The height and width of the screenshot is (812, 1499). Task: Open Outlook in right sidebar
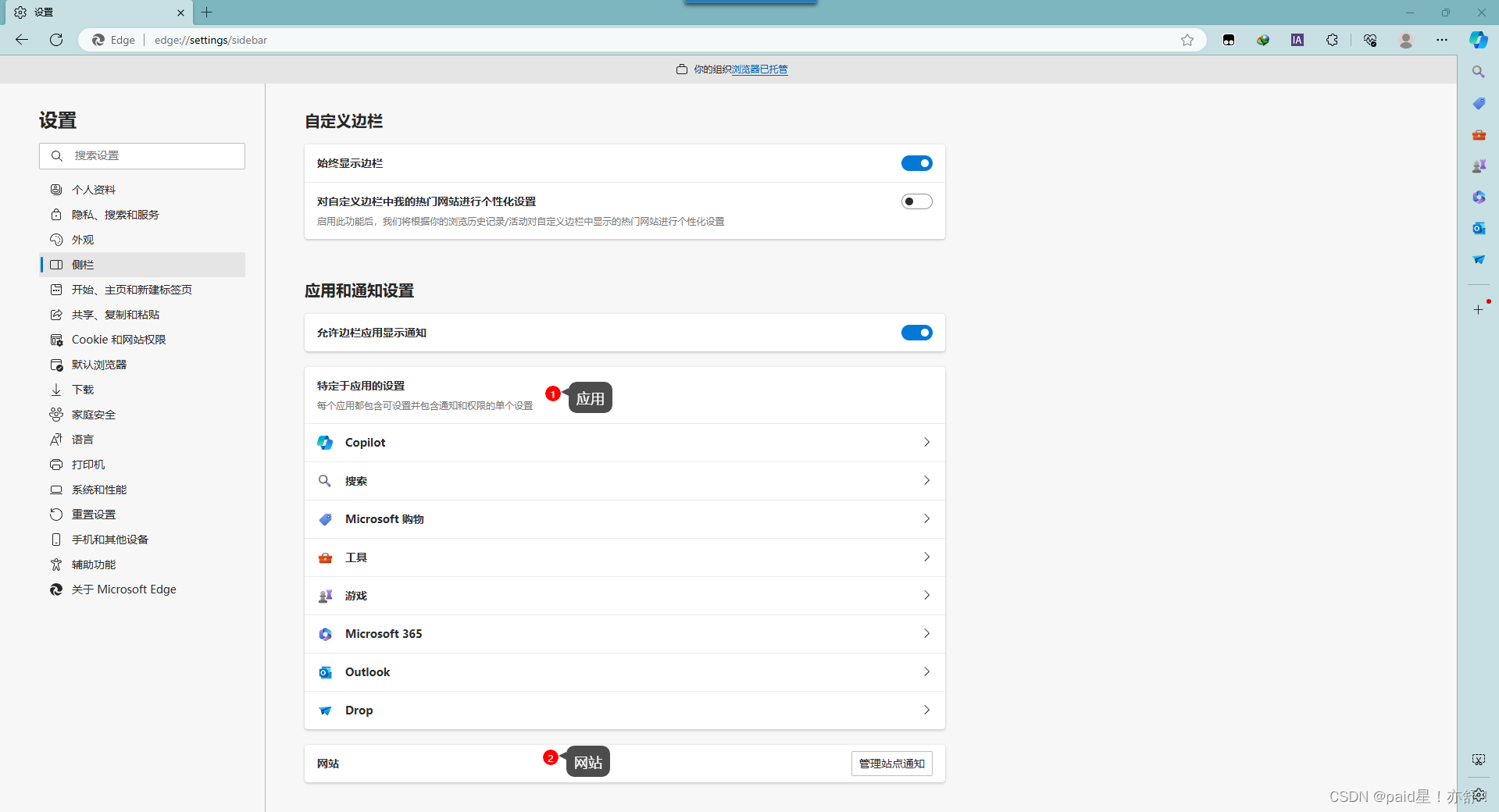pos(1478,228)
